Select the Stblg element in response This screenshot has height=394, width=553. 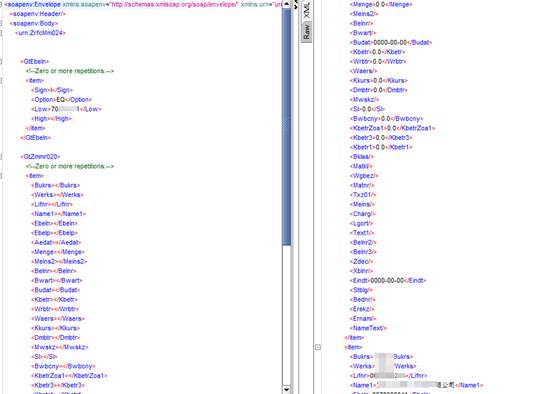click(x=361, y=290)
